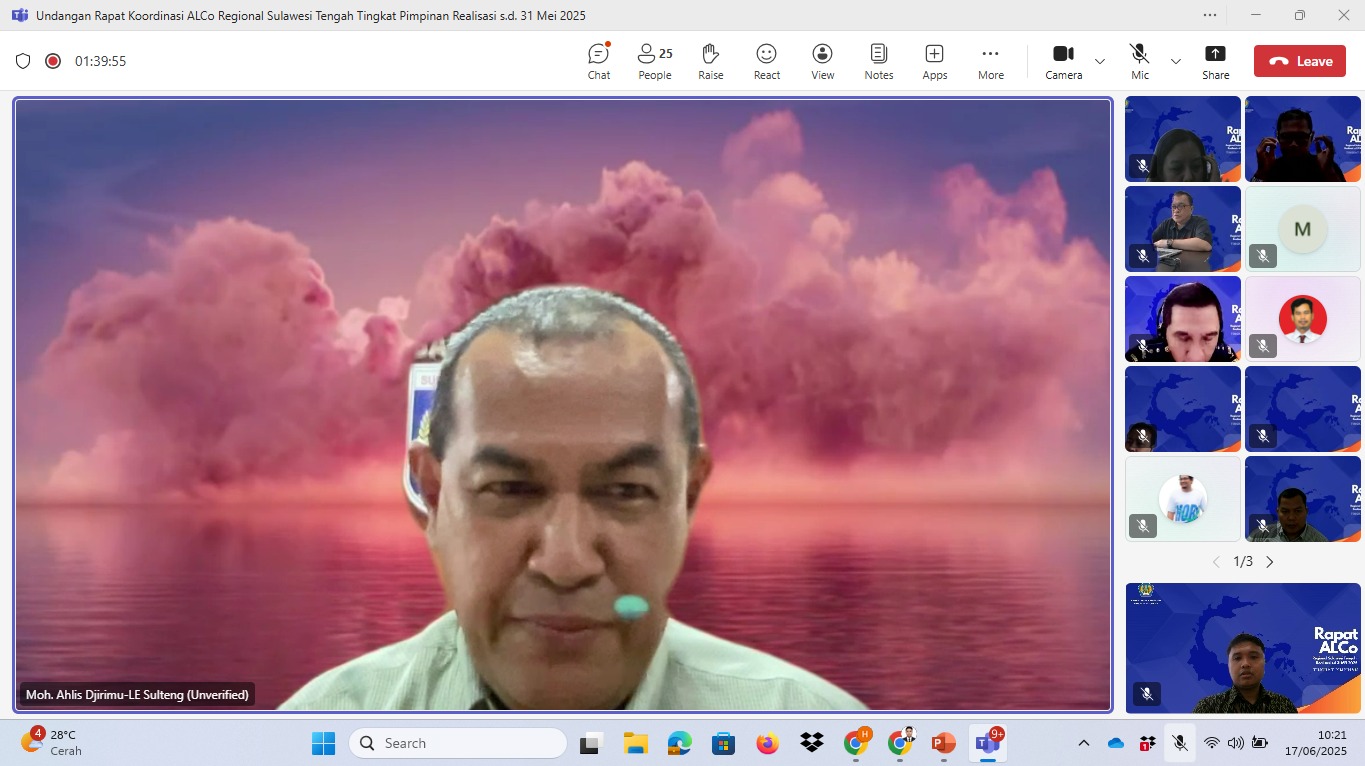Screen dimensions: 1365x766
Task: Open the Chat panel
Action: 598,61
